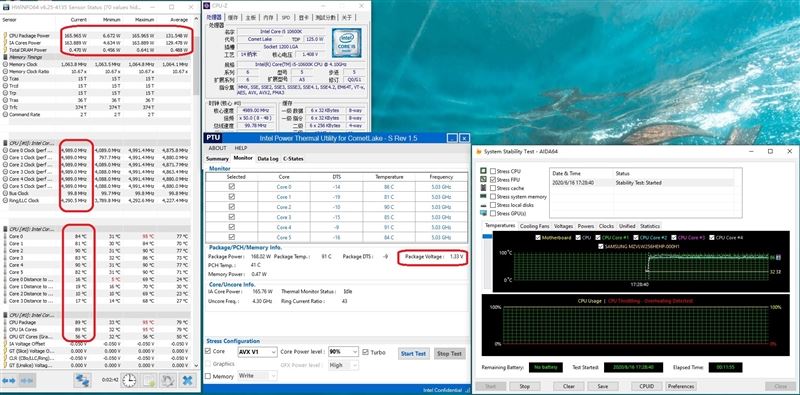Click AIDA64 Stress cache icon
800x395 pixels.
click(x=483, y=188)
